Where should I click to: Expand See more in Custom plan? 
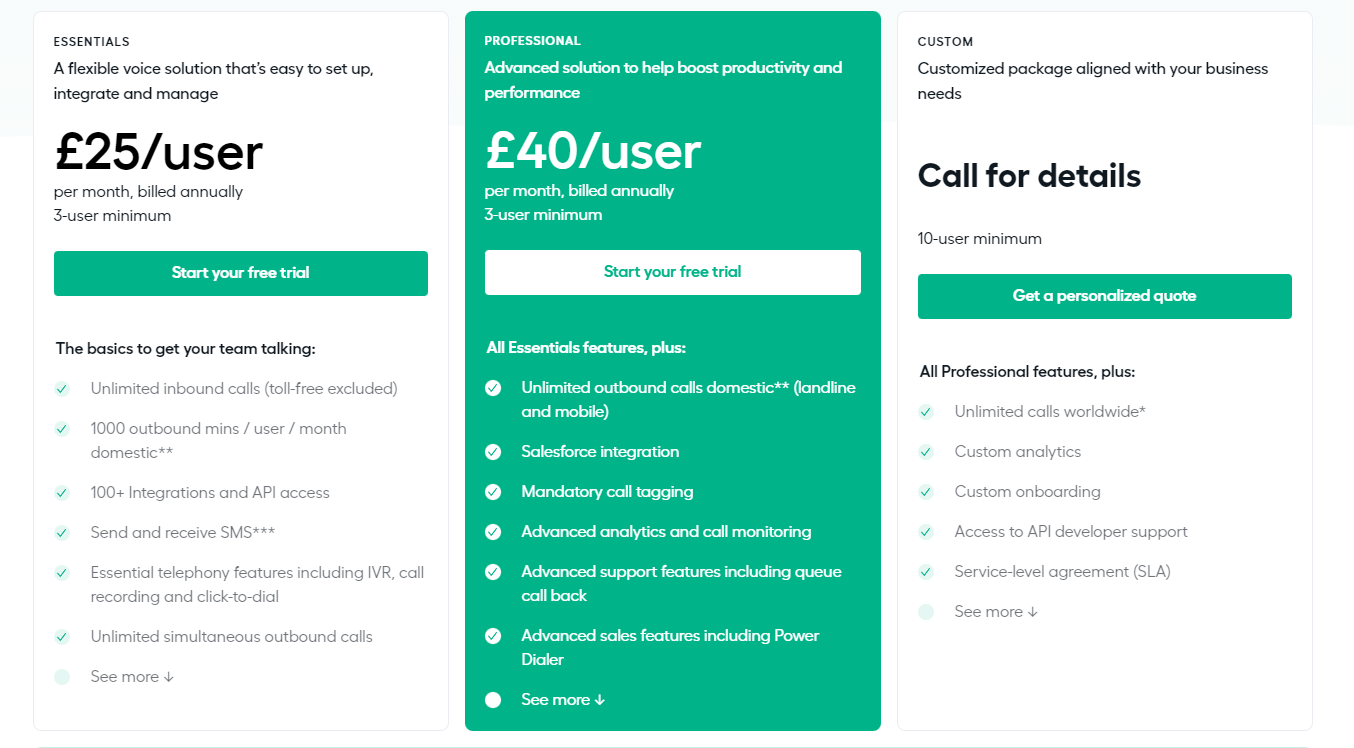click(996, 612)
